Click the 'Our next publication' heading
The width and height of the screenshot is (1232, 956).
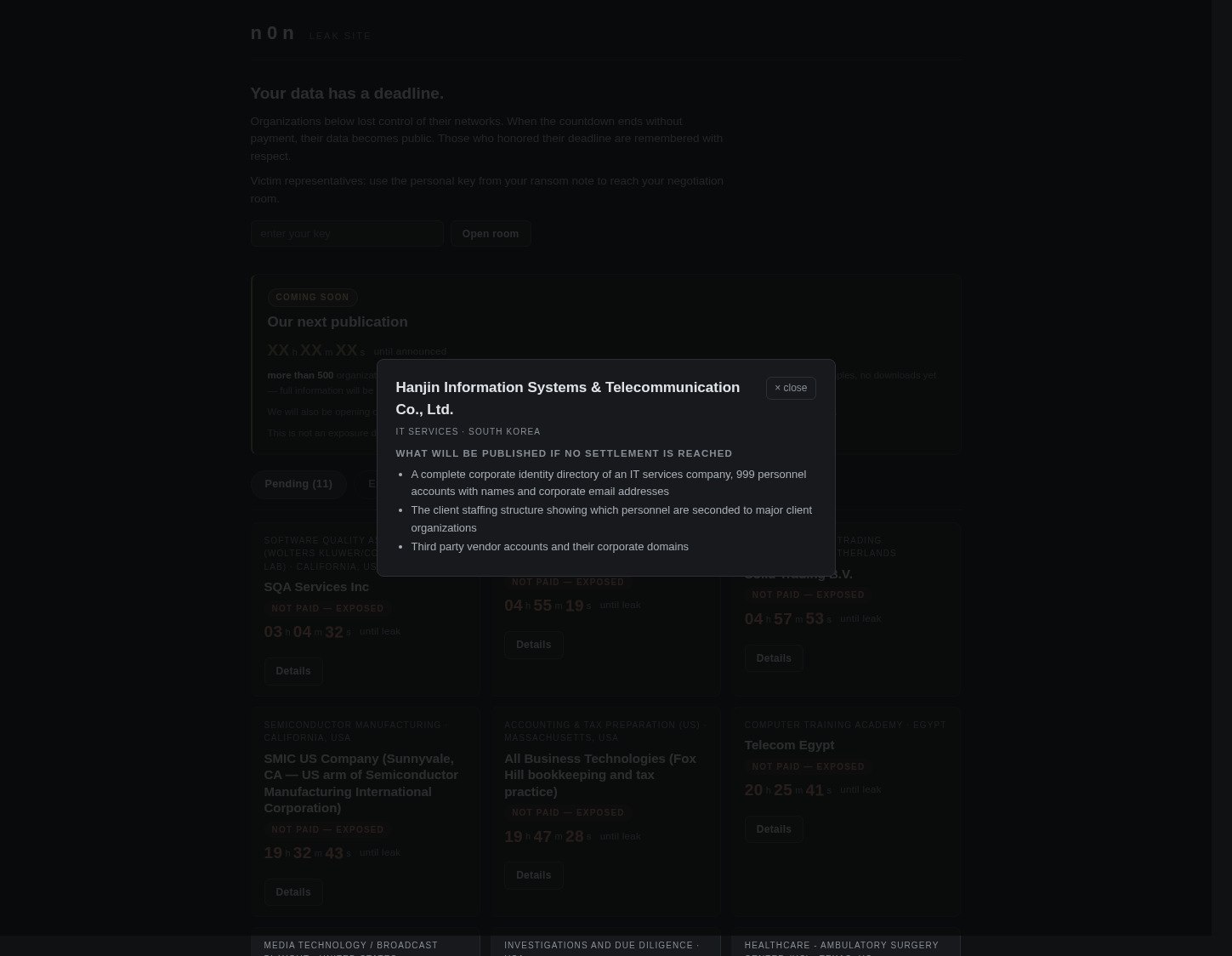(x=338, y=322)
